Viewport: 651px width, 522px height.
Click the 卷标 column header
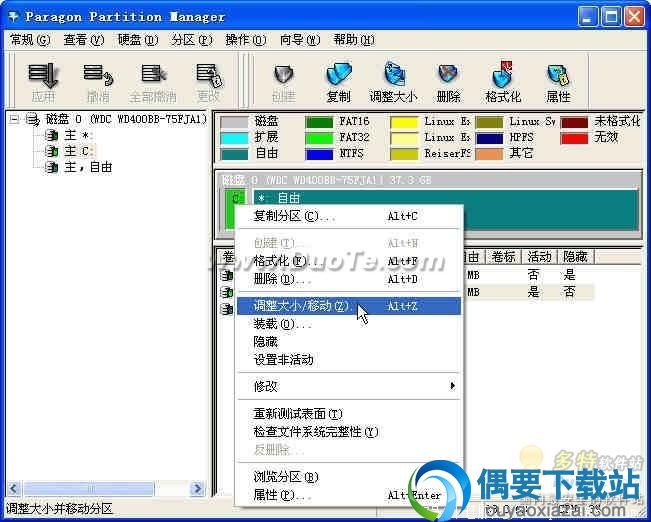[x=503, y=257]
